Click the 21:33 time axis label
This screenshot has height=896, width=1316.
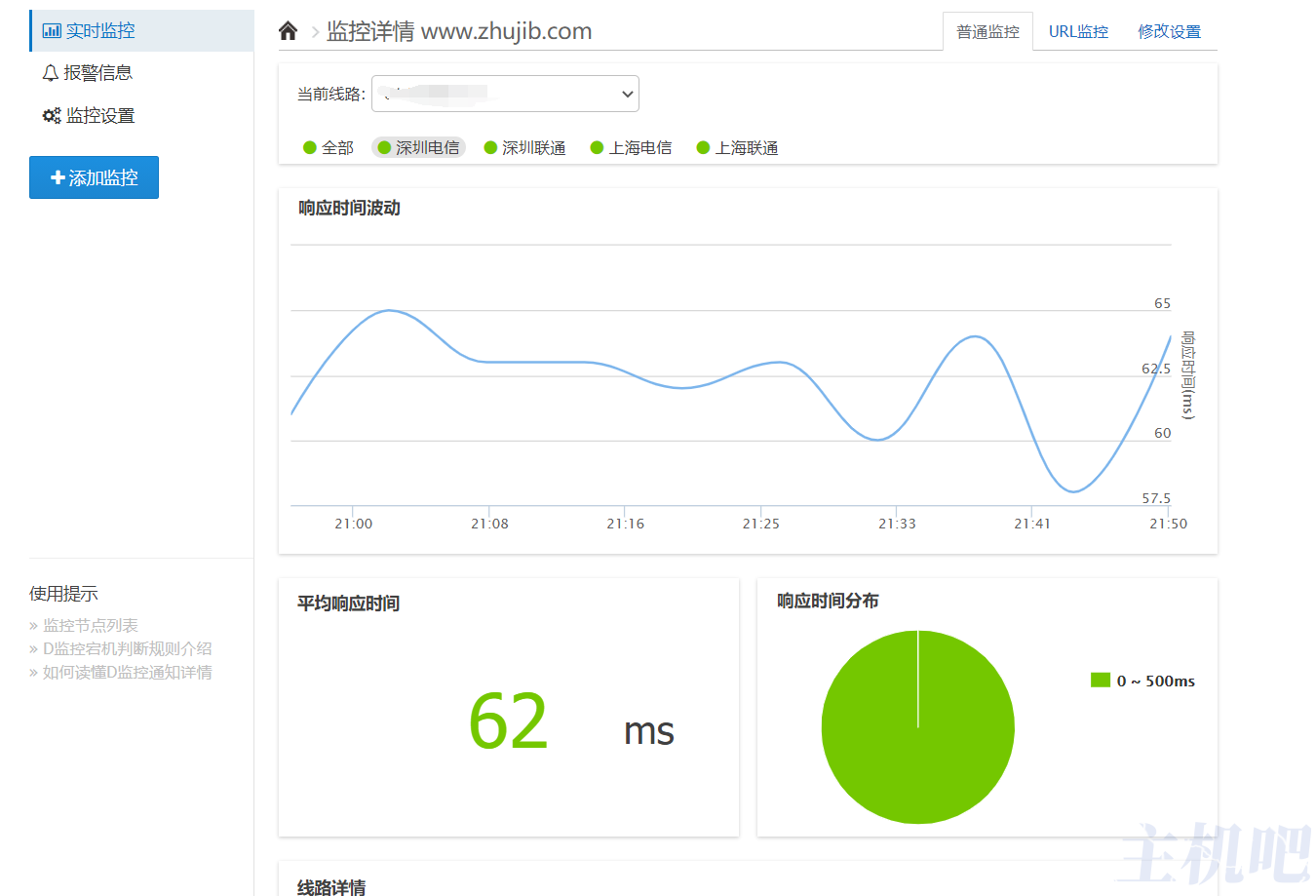click(x=897, y=524)
